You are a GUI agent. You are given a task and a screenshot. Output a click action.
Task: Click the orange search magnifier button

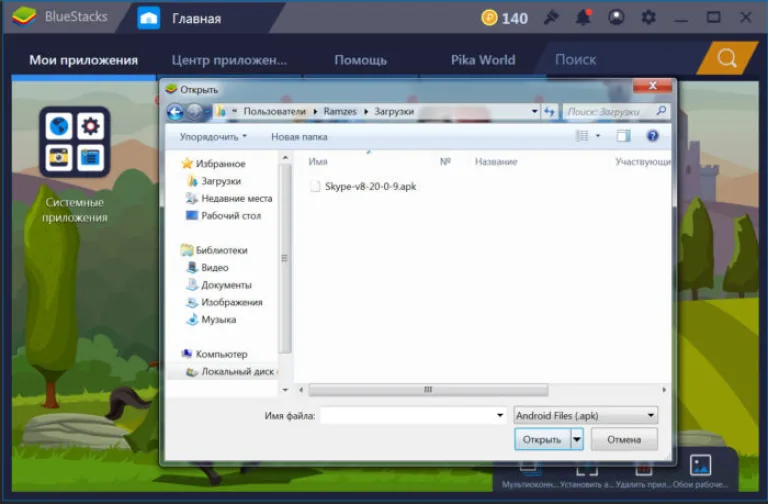coord(727,59)
